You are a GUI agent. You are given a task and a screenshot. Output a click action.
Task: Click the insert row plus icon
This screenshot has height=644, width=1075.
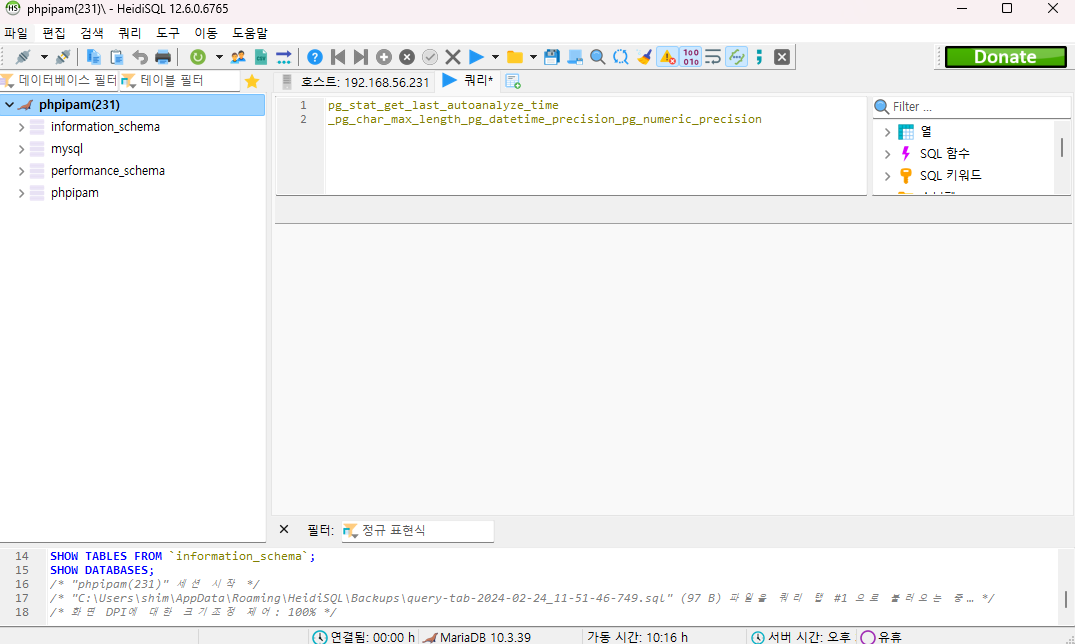pos(384,57)
